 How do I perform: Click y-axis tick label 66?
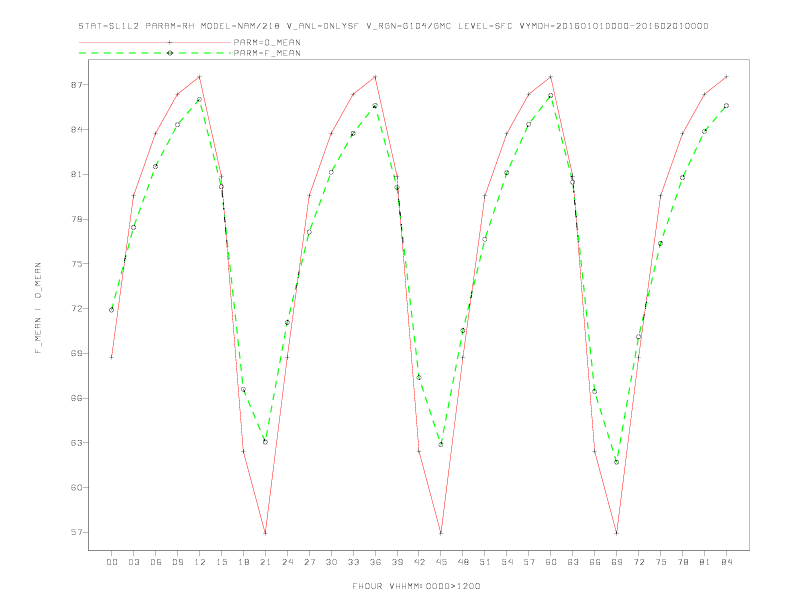coord(76,398)
